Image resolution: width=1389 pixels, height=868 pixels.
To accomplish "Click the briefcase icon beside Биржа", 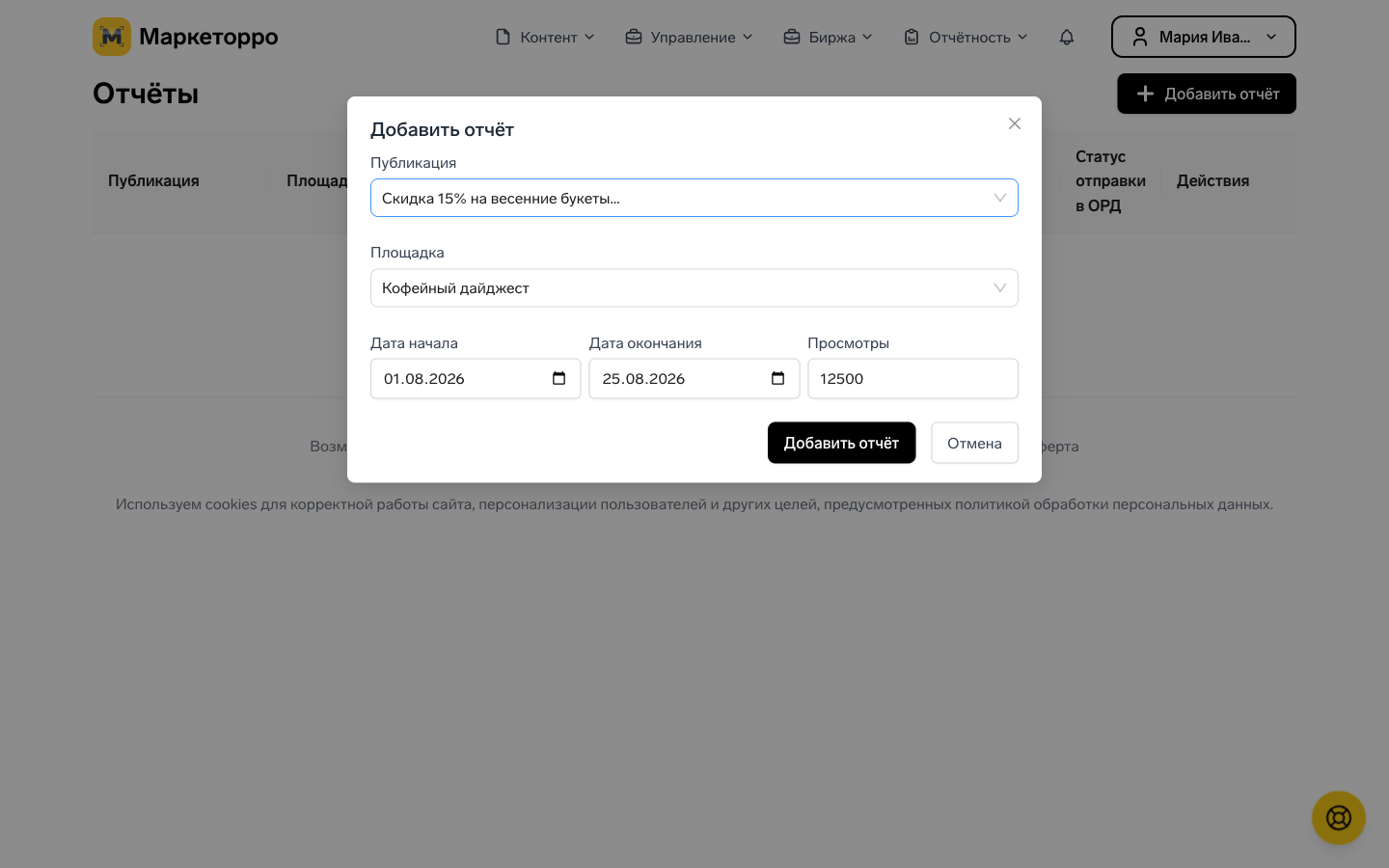I will tap(792, 37).
